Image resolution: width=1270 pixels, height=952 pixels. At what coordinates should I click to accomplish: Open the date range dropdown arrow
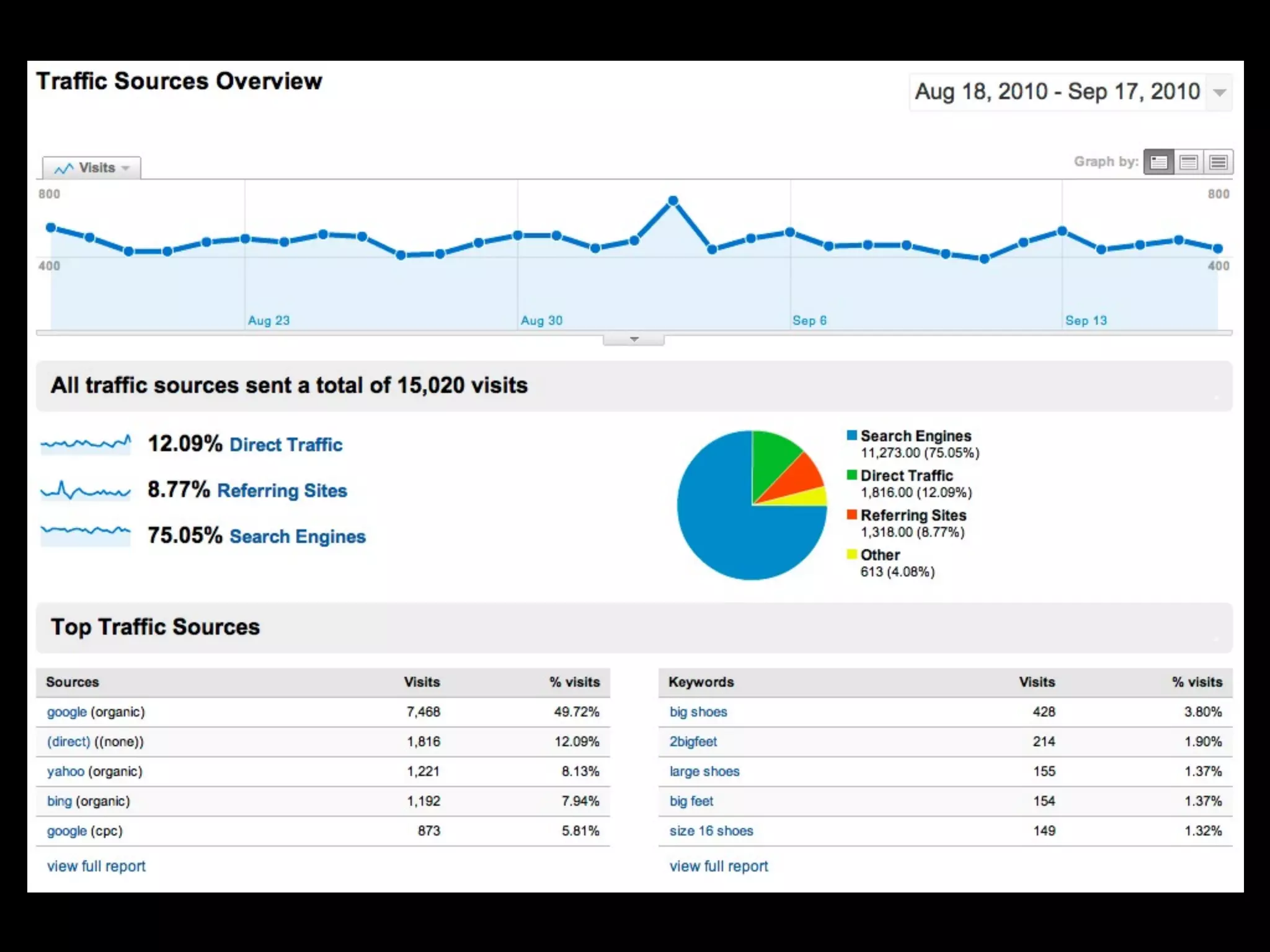1219,93
